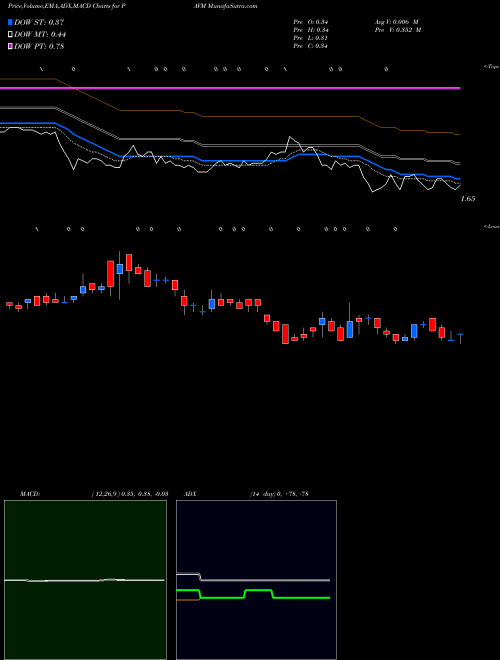This screenshot has width=500, height=660.
Task: Click the 'Avg V: 0.006 M' value
Action: click(396, 22)
